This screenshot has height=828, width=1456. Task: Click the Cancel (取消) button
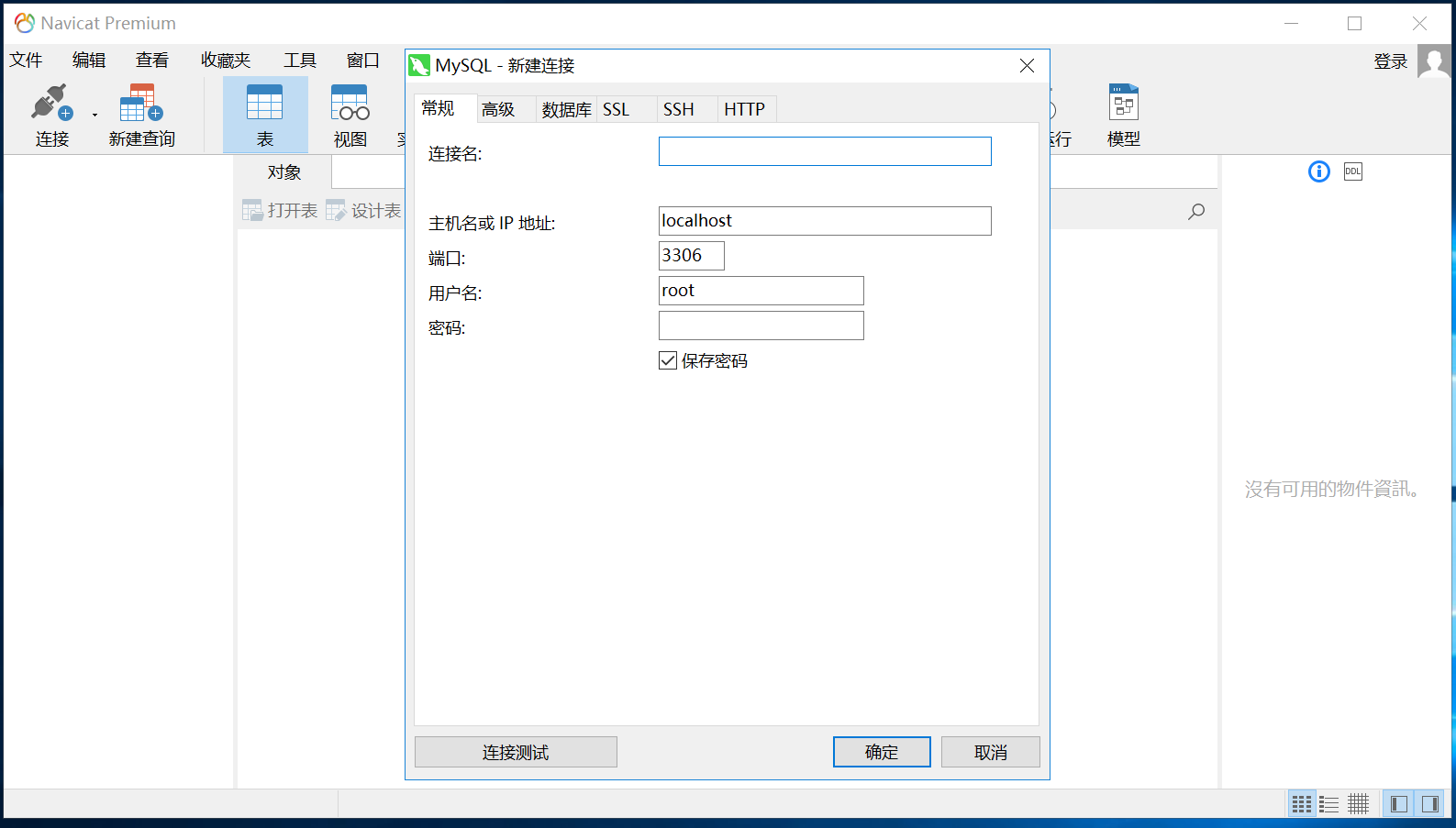991,752
